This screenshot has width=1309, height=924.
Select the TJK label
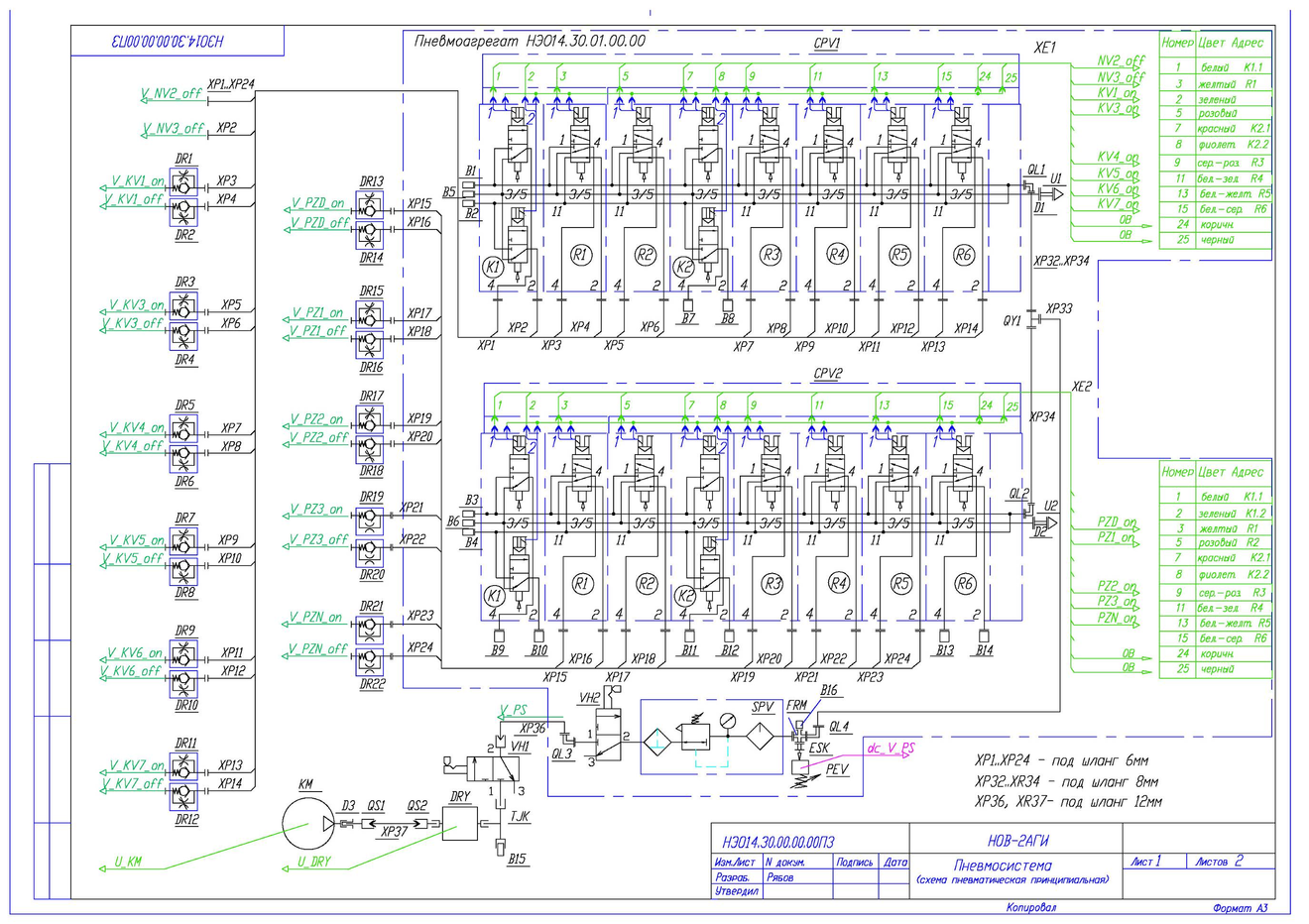520,817
